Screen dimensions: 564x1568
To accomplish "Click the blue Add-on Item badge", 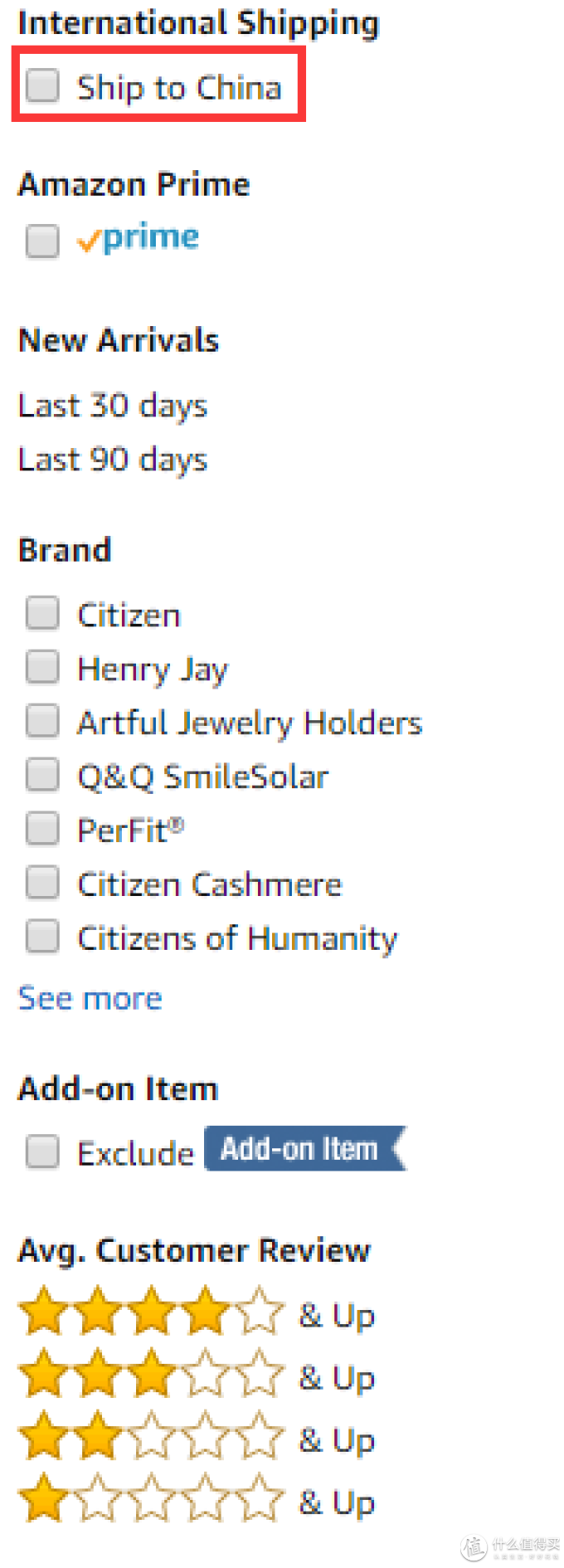I will coord(305,1149).
